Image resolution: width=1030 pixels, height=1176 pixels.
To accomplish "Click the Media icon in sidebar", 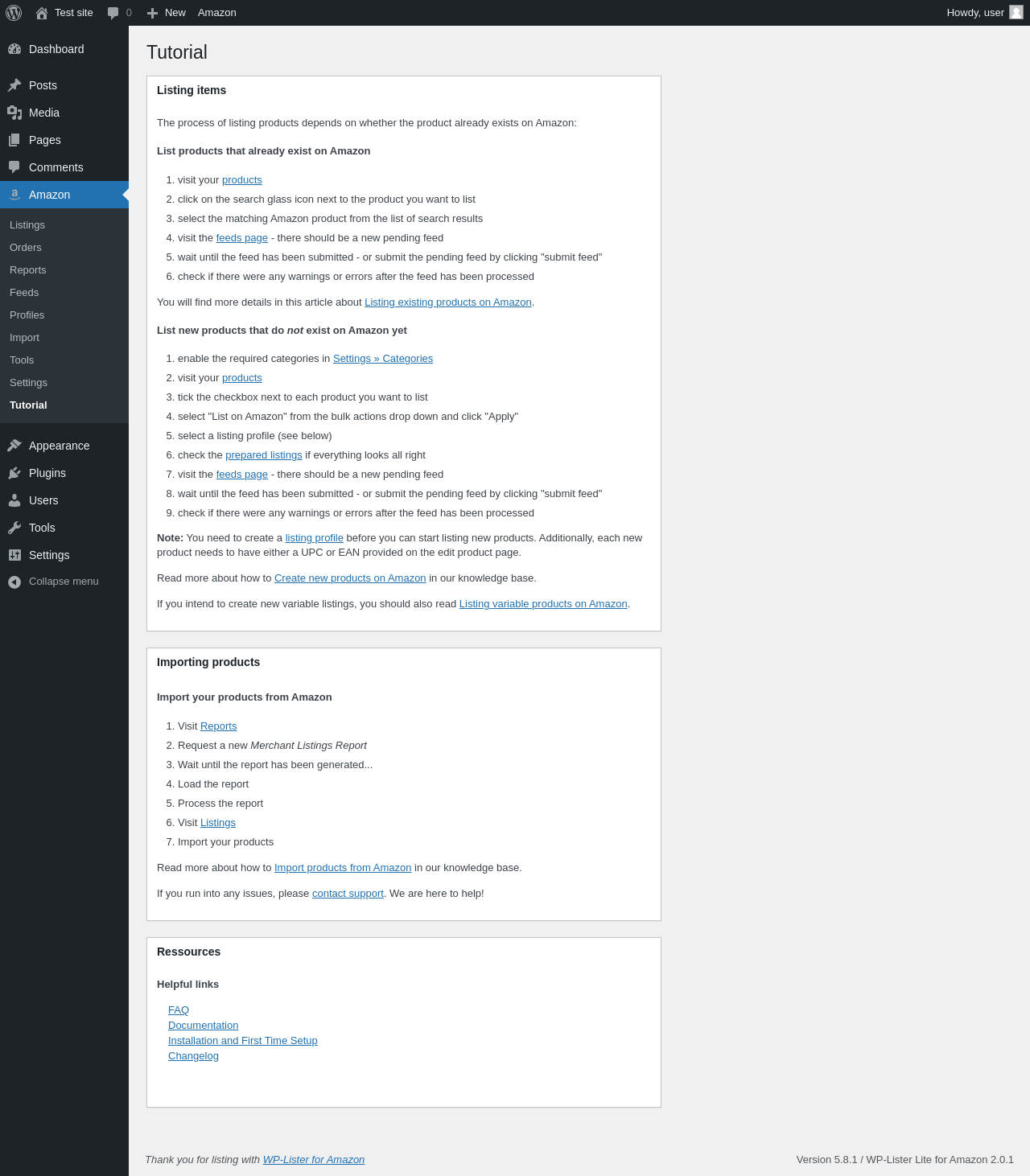I will (14, 113).
